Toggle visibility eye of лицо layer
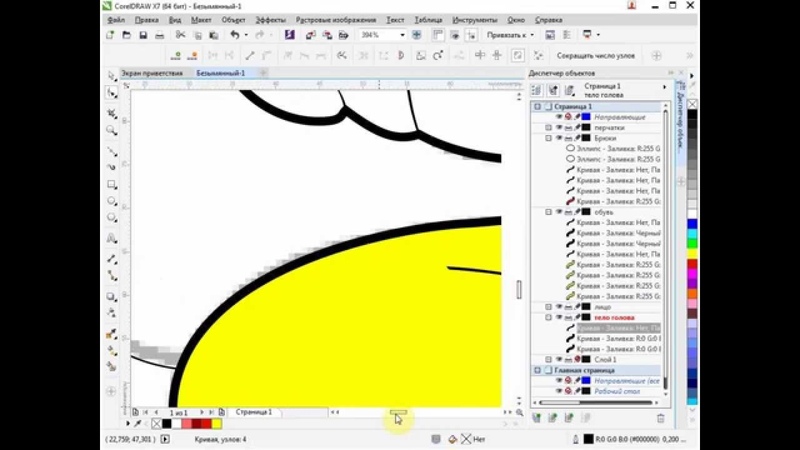Viewport: 800px width, 450px height. click(x=559, y=307)
